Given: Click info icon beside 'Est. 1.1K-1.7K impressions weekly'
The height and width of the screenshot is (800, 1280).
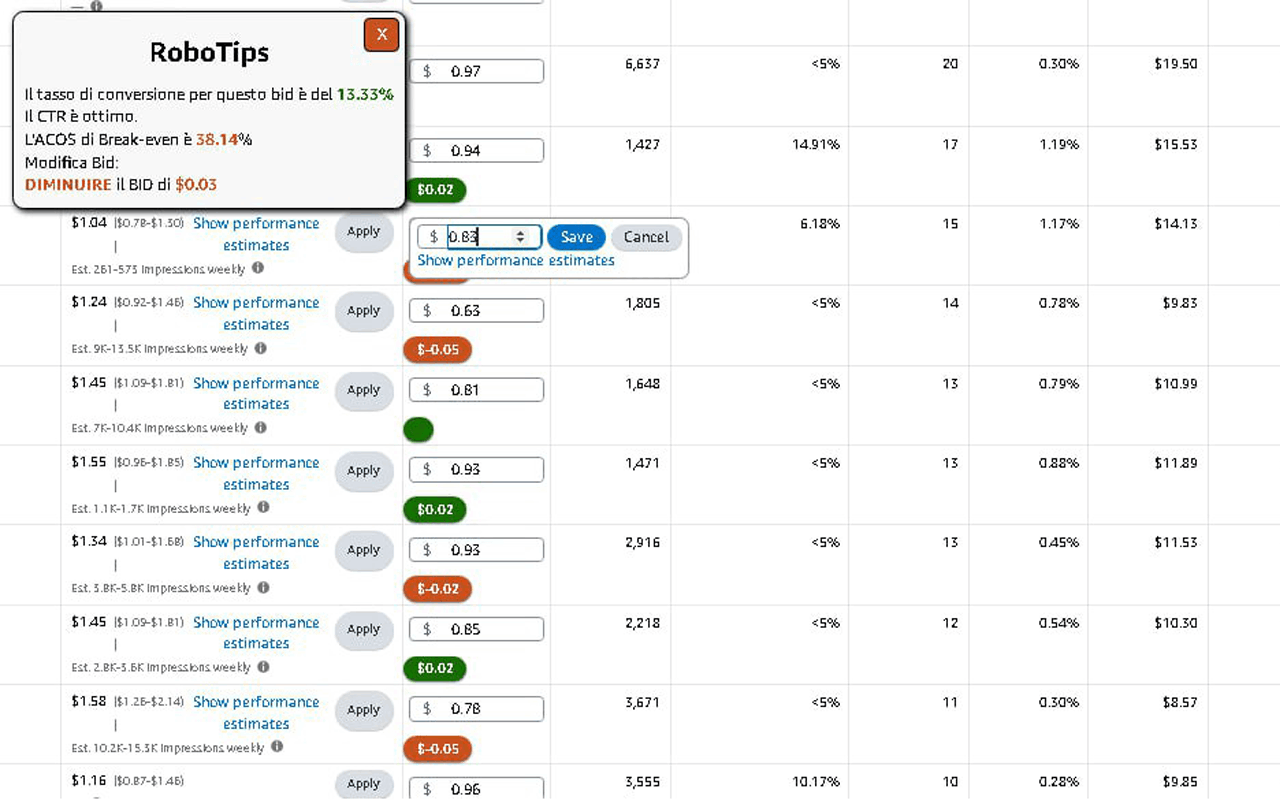Looking at the screenshot, I should [264, 508].
